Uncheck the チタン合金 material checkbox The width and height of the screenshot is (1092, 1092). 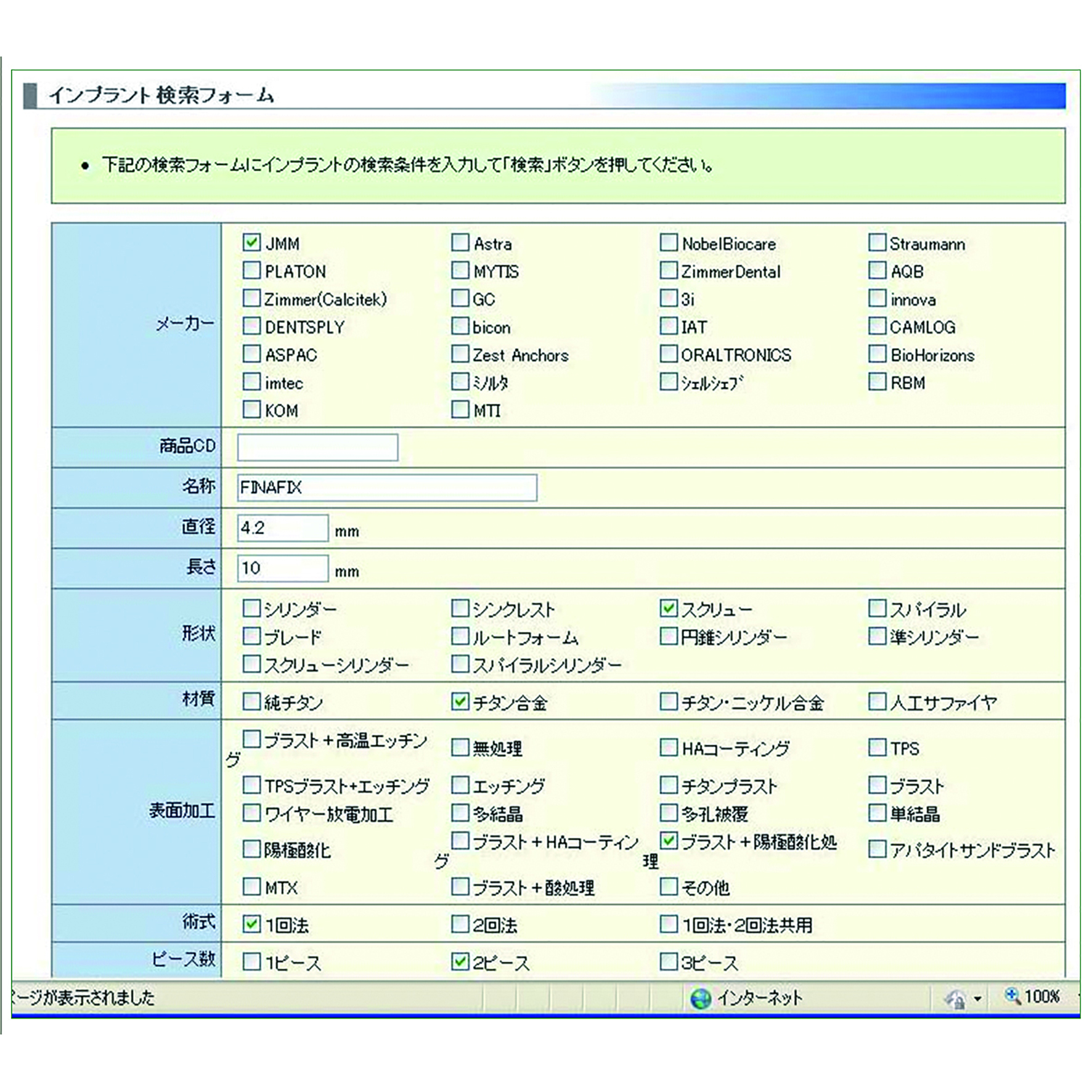(x=460, y=701)
